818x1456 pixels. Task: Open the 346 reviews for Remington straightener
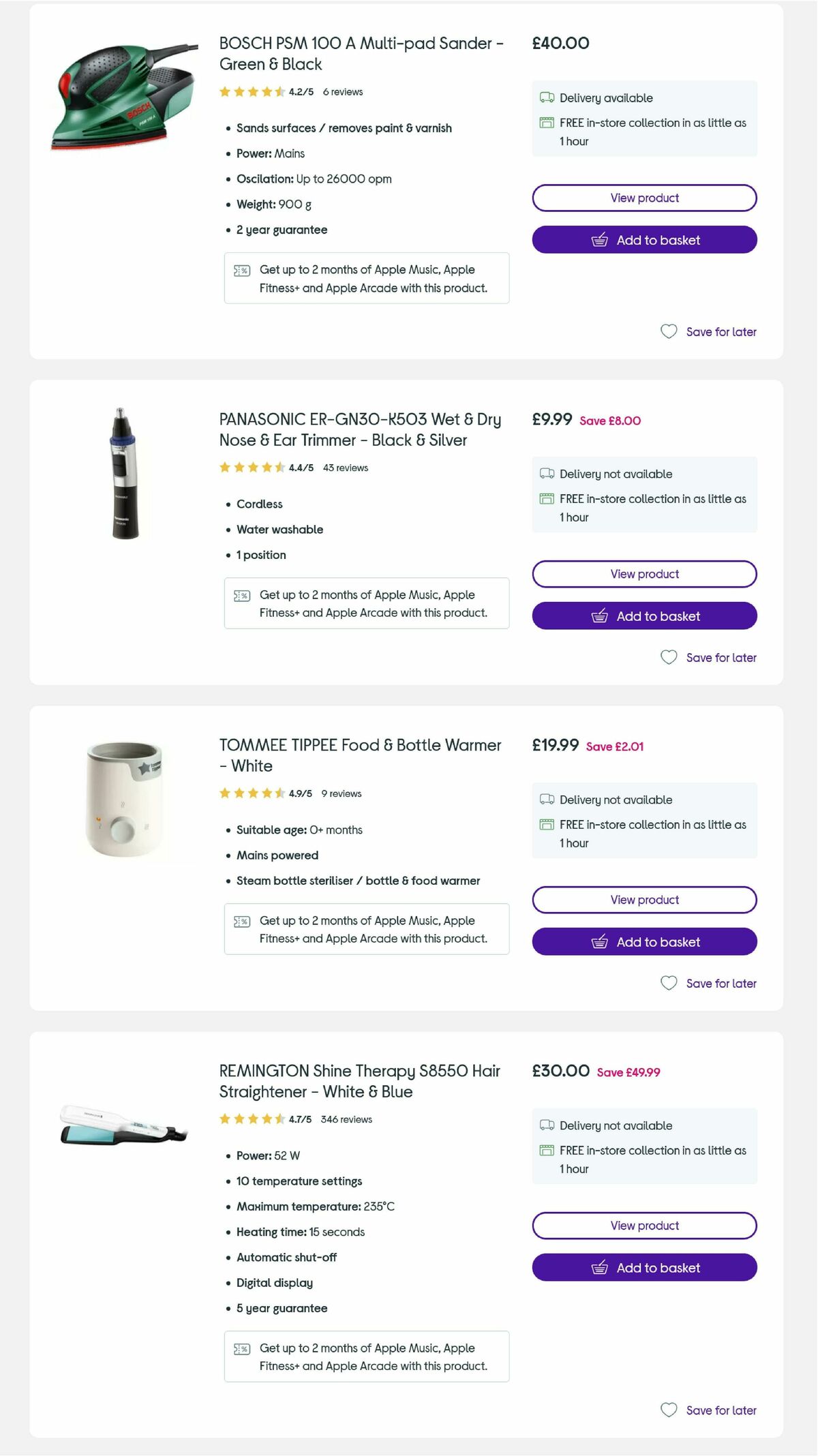click(x=348, y=1119)
